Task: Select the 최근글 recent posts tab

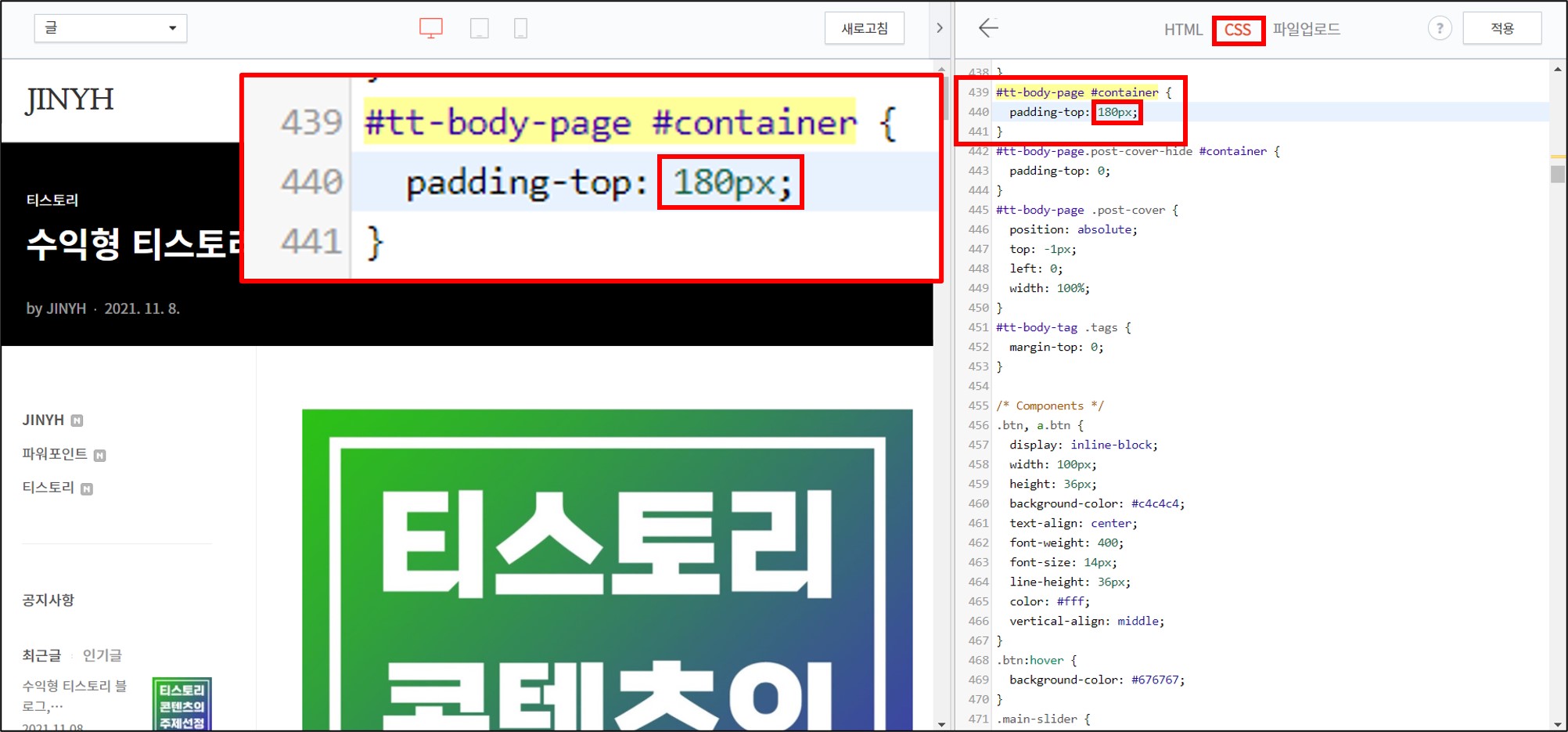Action: pos(41,655)
